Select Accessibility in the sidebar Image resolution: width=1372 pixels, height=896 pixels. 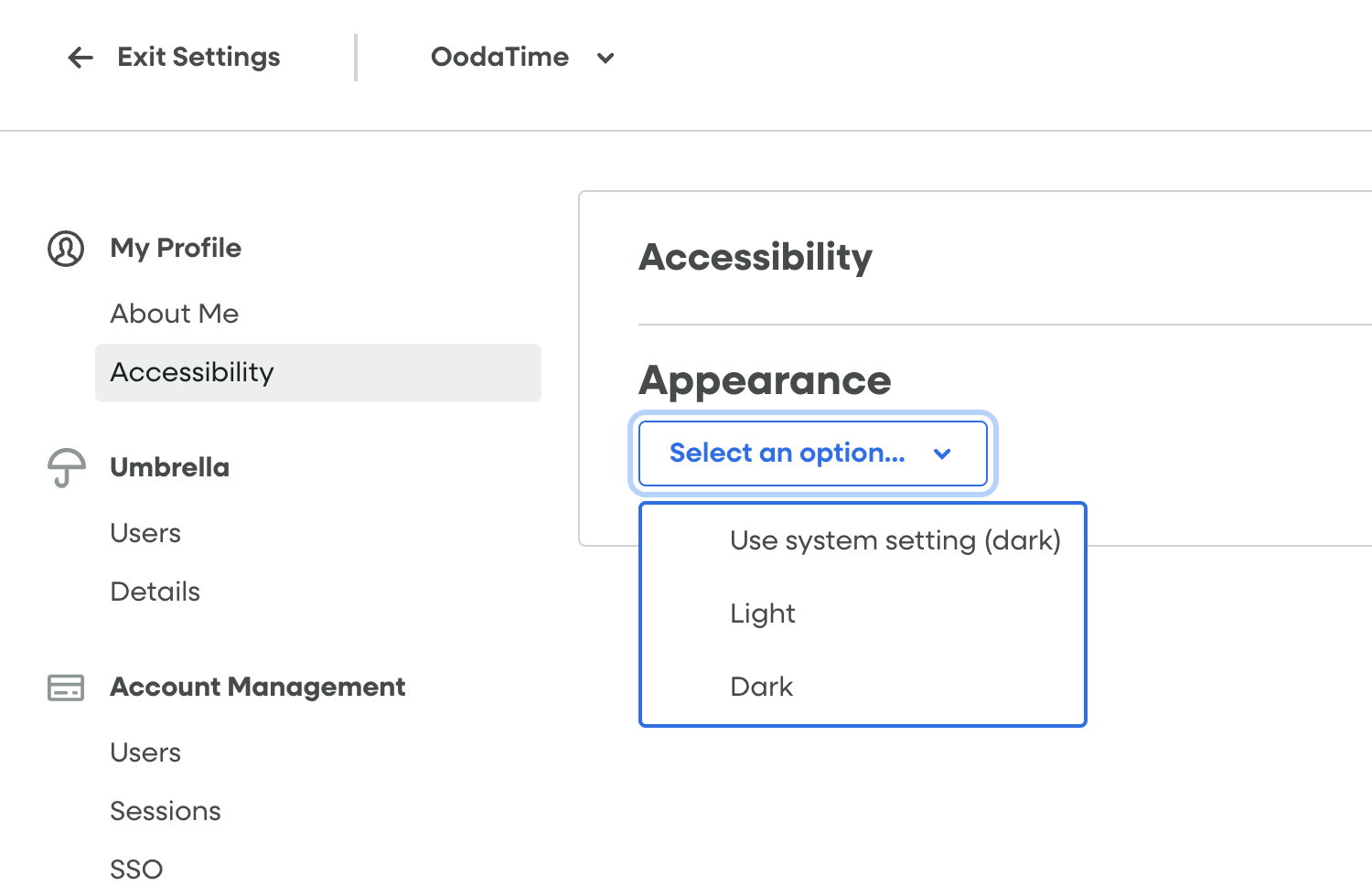coord(192,372)
